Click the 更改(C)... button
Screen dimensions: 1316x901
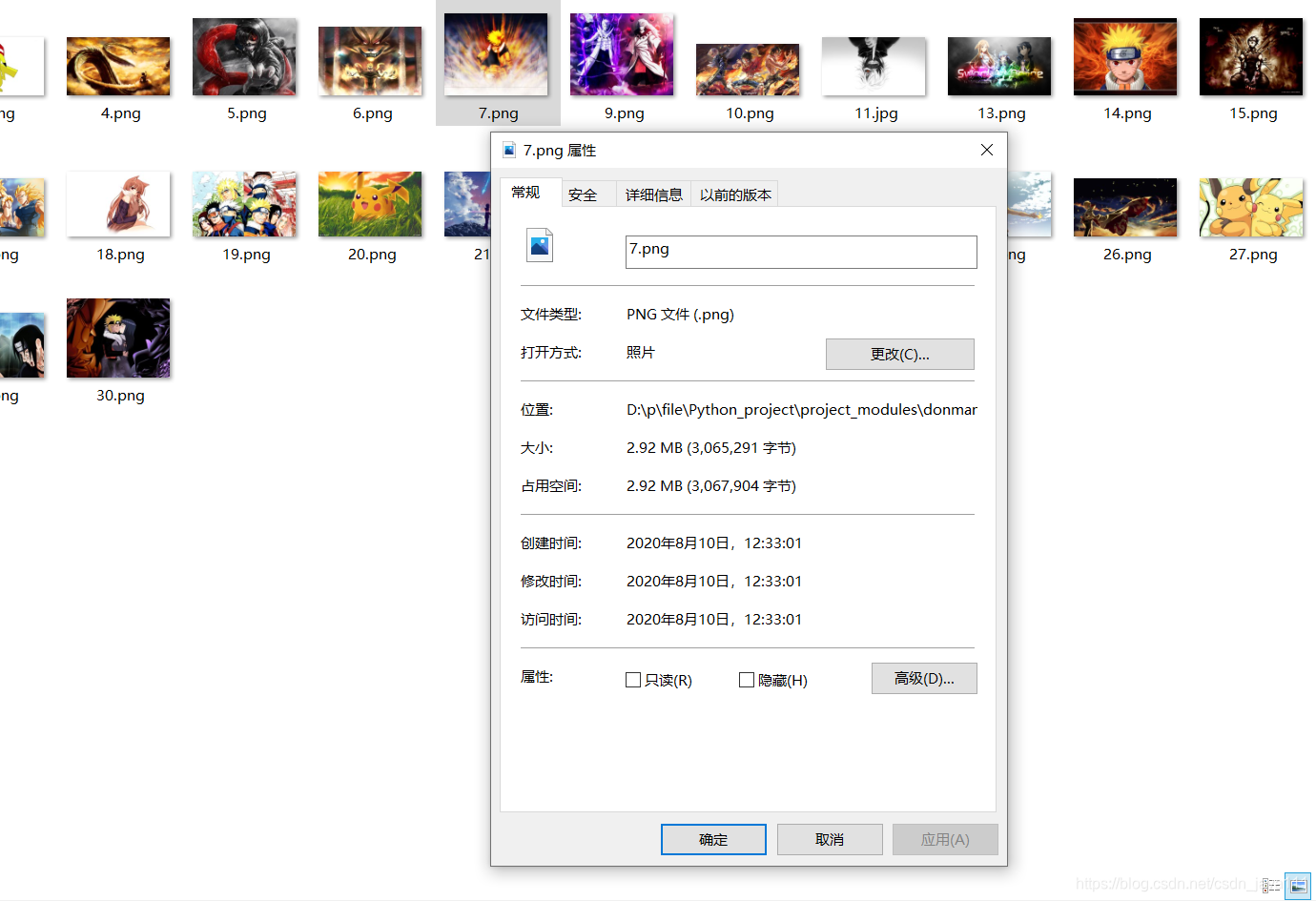[900, 354]
